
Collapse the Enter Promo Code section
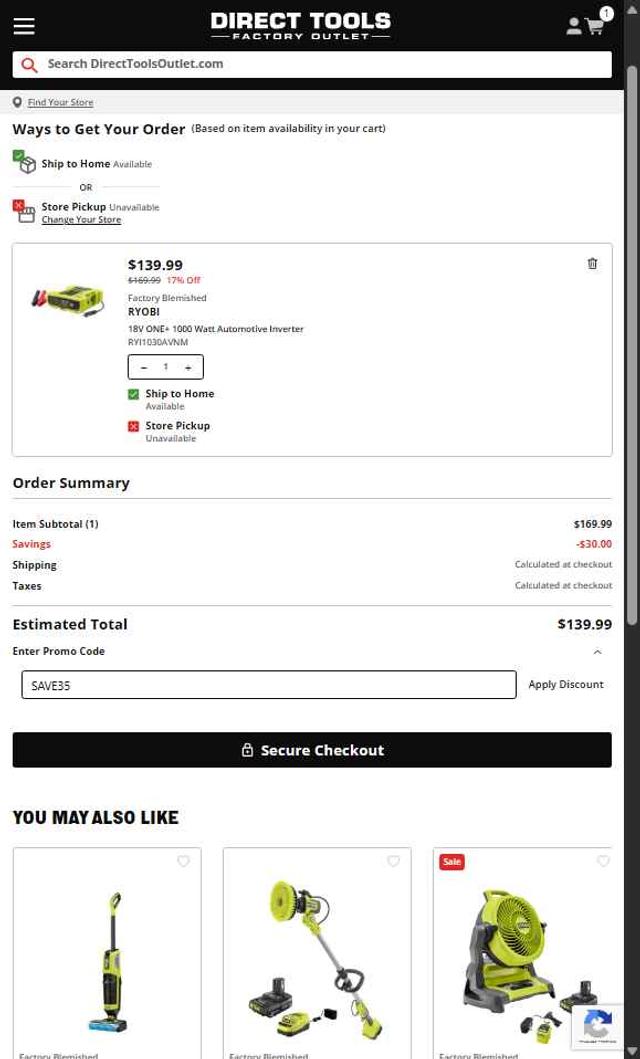(597, 652)
